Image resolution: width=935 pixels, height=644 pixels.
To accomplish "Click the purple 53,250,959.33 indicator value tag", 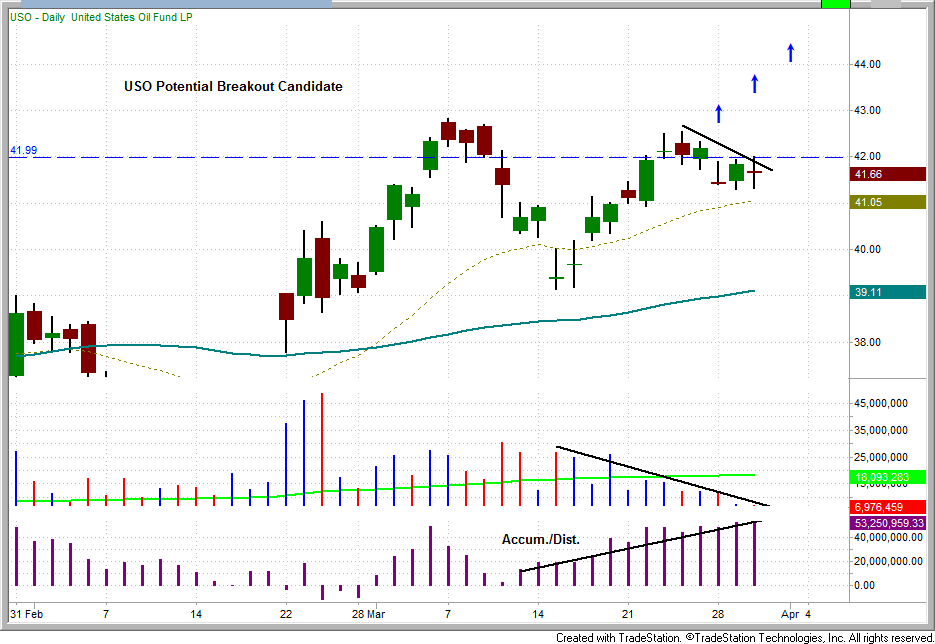I will (888, 523).
